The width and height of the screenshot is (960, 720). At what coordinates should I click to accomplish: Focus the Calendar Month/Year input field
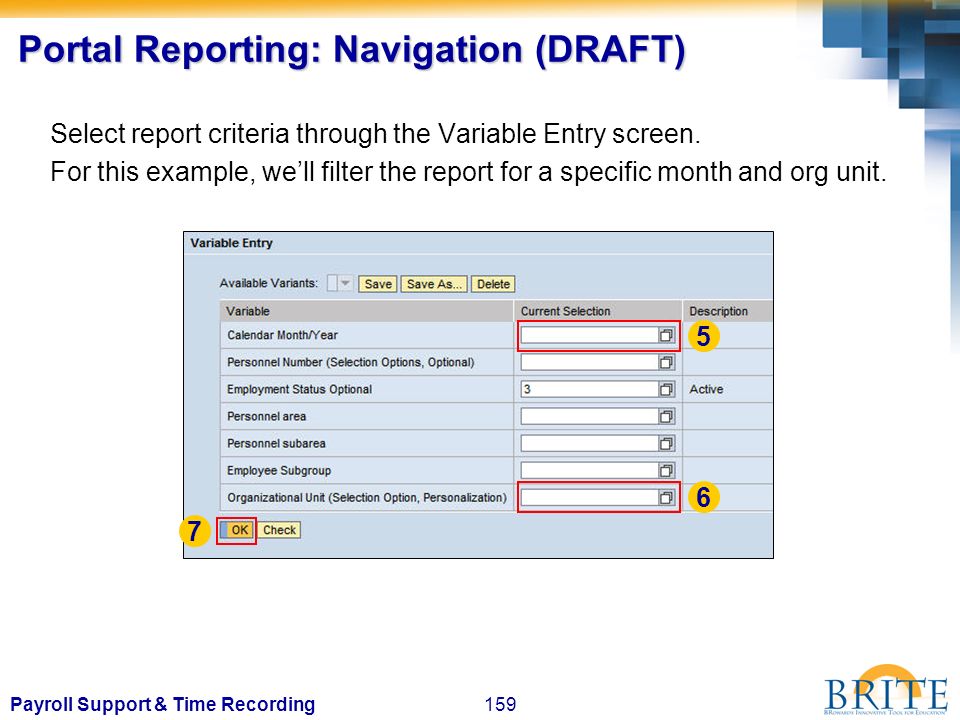590,335
